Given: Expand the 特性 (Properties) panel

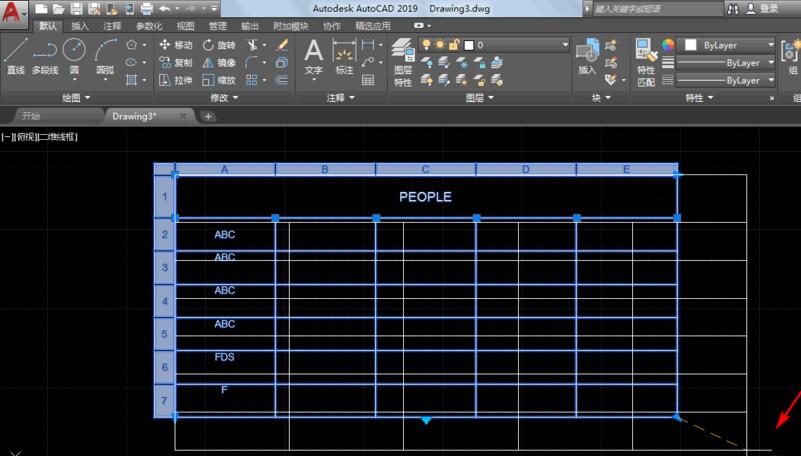Looking at the screenshot, I should point(699,98).
